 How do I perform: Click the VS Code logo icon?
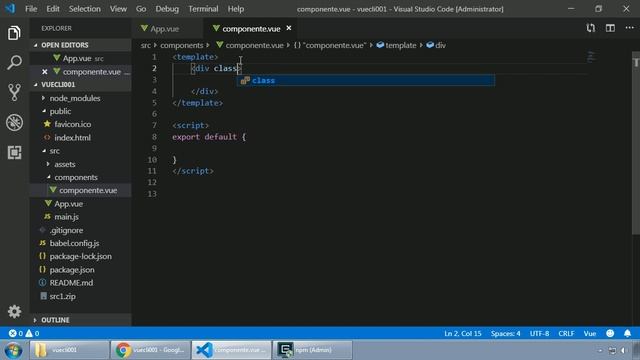click(10, 8)
